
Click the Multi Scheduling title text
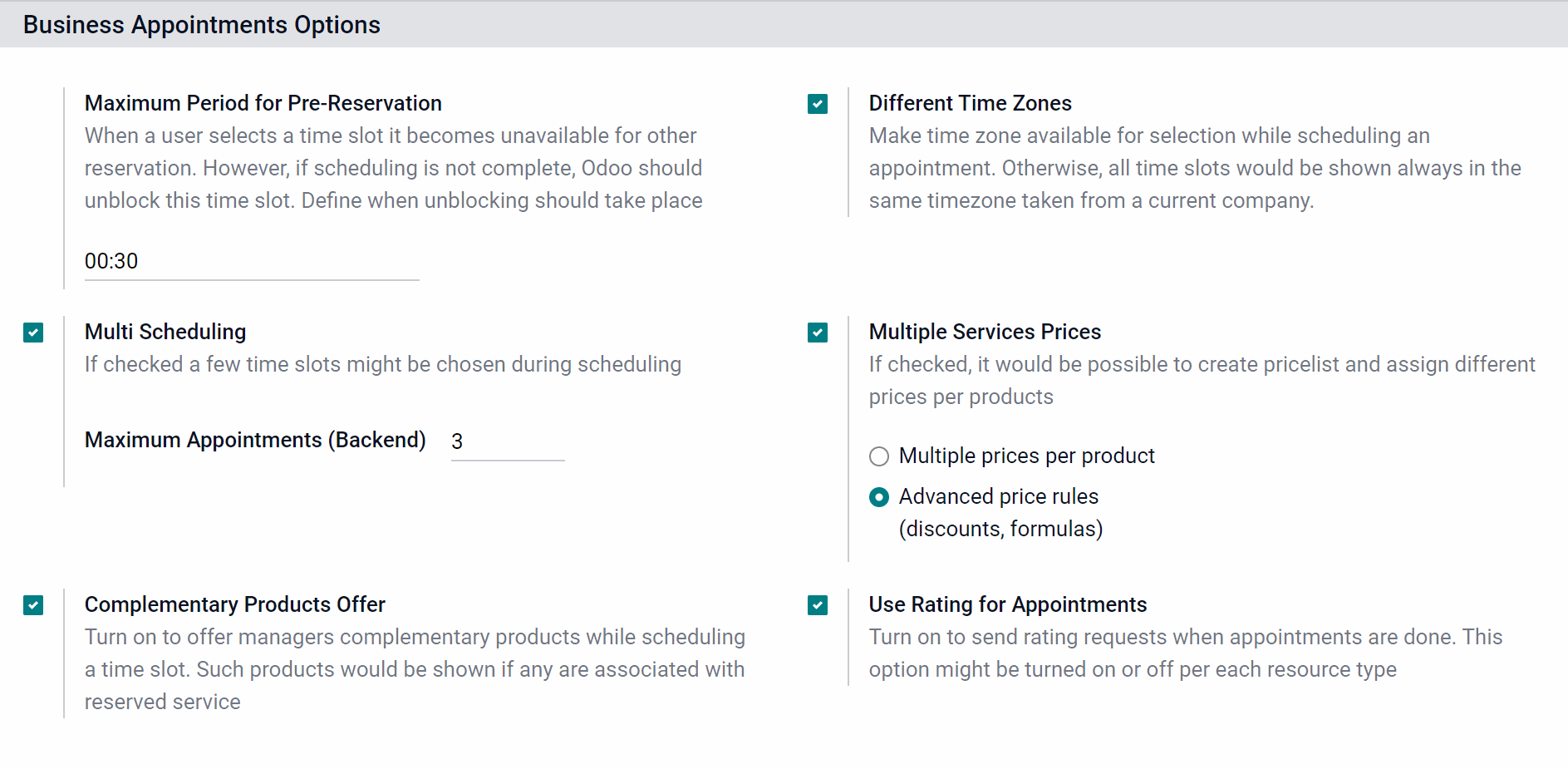coord(165,332)
